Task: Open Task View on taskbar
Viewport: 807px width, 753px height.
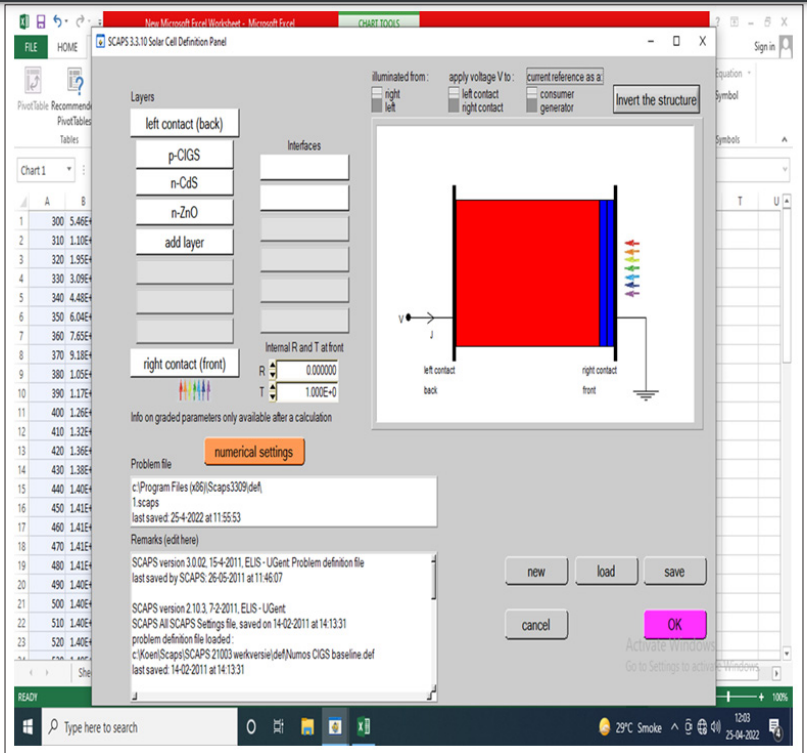Action: click(278, 727)
